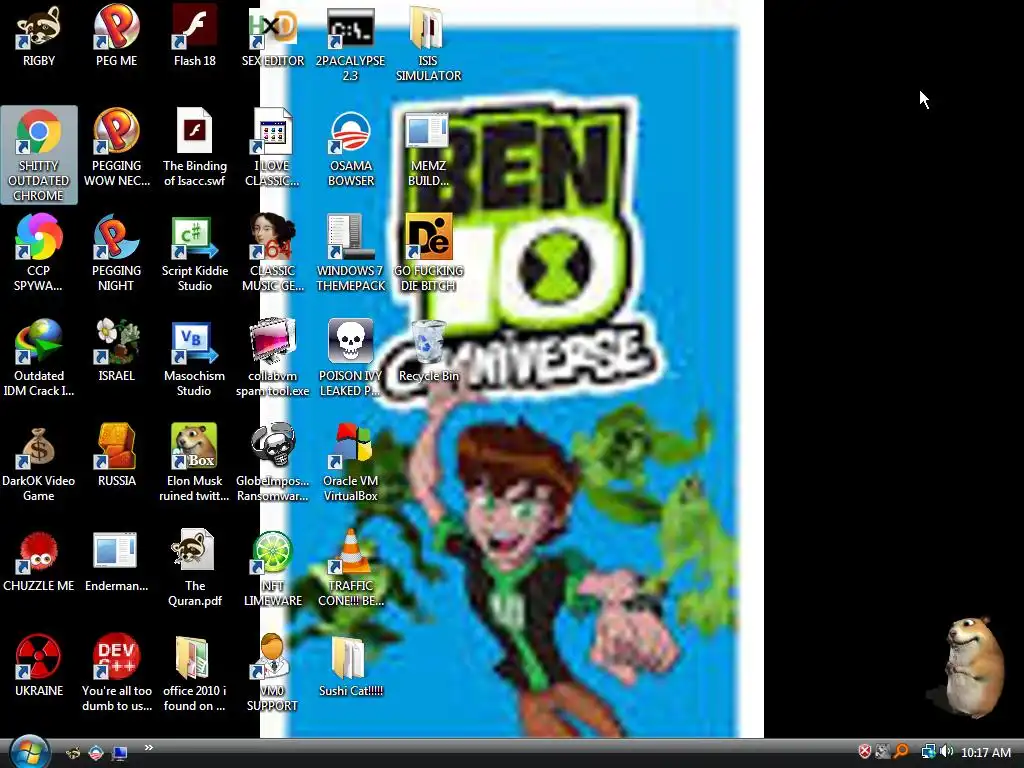Select the WINDOWS 7 THEMEPACK shortcut
Viewport: 1024px width, 768px height.
click(351, 253)
